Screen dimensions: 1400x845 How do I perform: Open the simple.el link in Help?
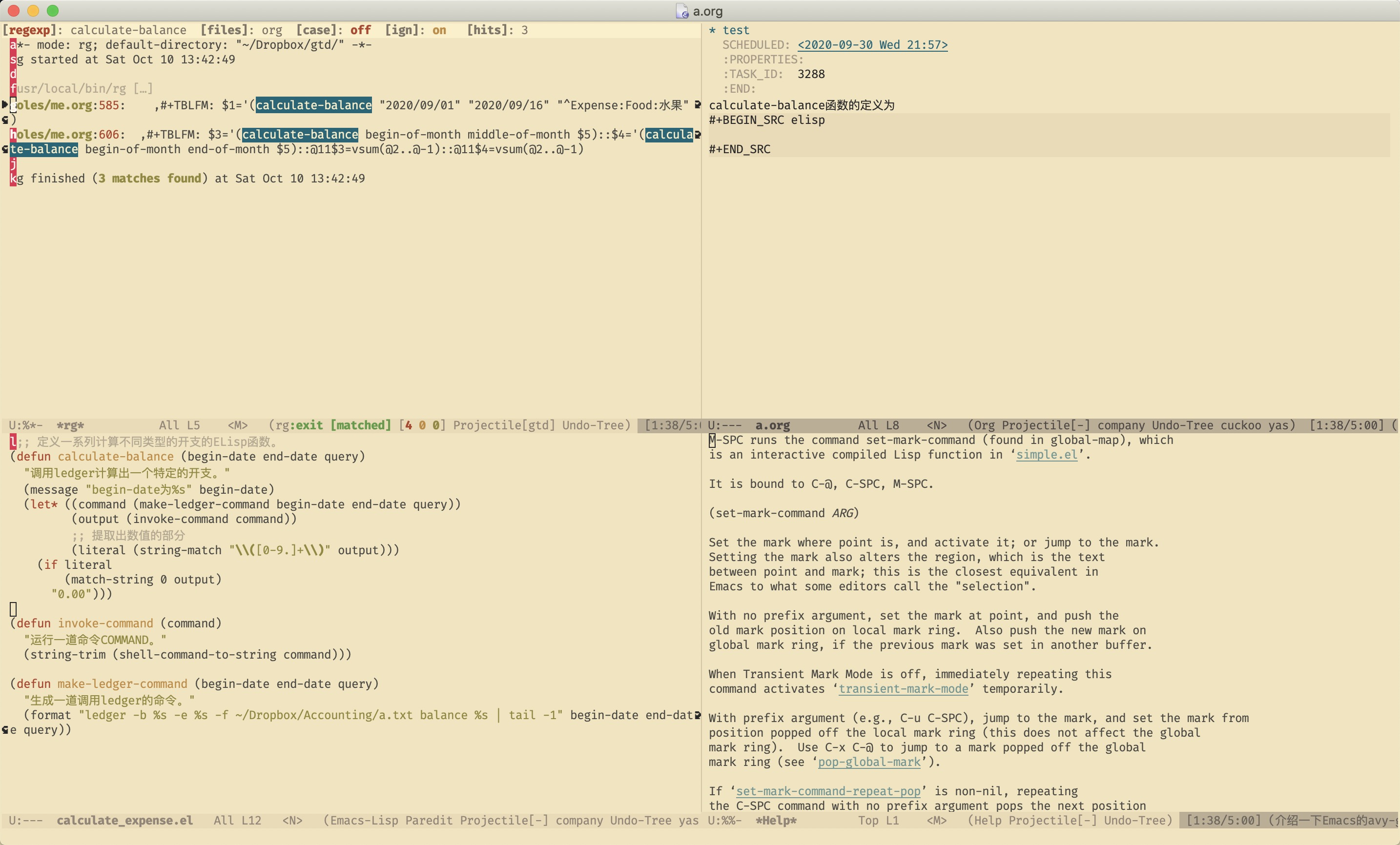click(1046, 455)
